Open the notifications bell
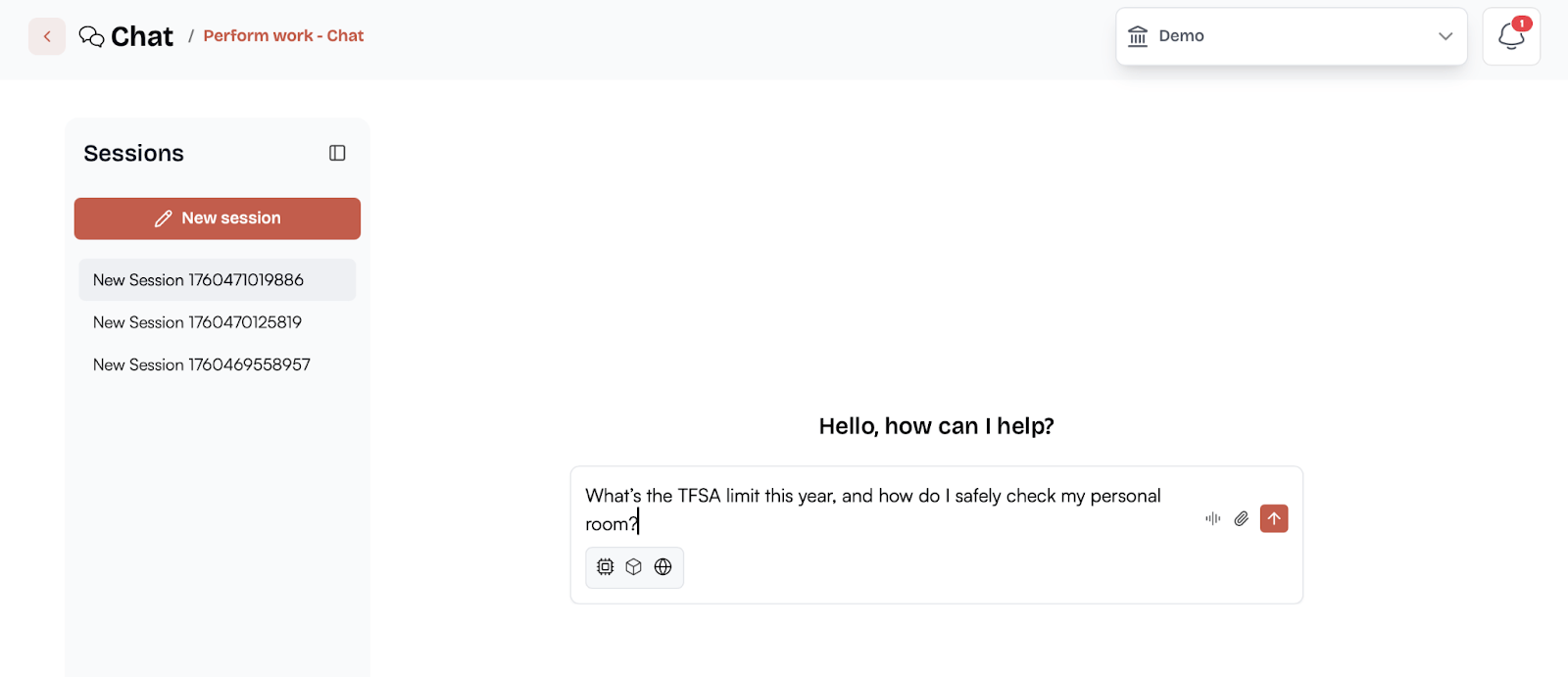This screenshot has width=1568, height=677. point(1511,36)
